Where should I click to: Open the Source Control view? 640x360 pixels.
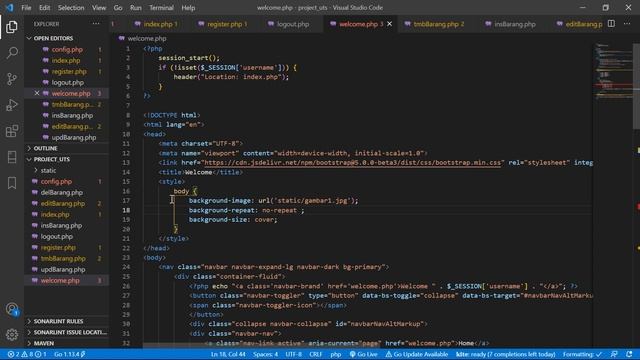12,79
